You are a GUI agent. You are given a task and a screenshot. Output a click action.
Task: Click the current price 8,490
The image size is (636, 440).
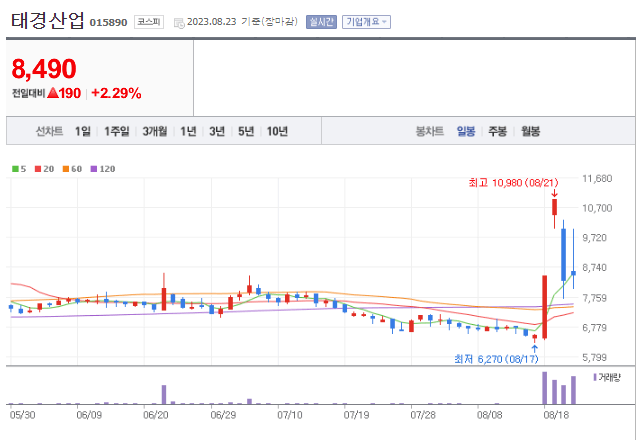pyautogui.click(x=44, y=69)
